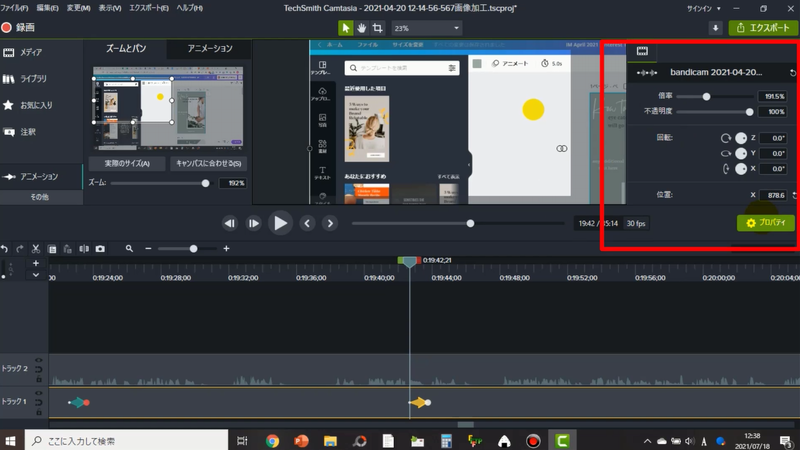Open the ヘルプ menu

[x=189, y=8]
